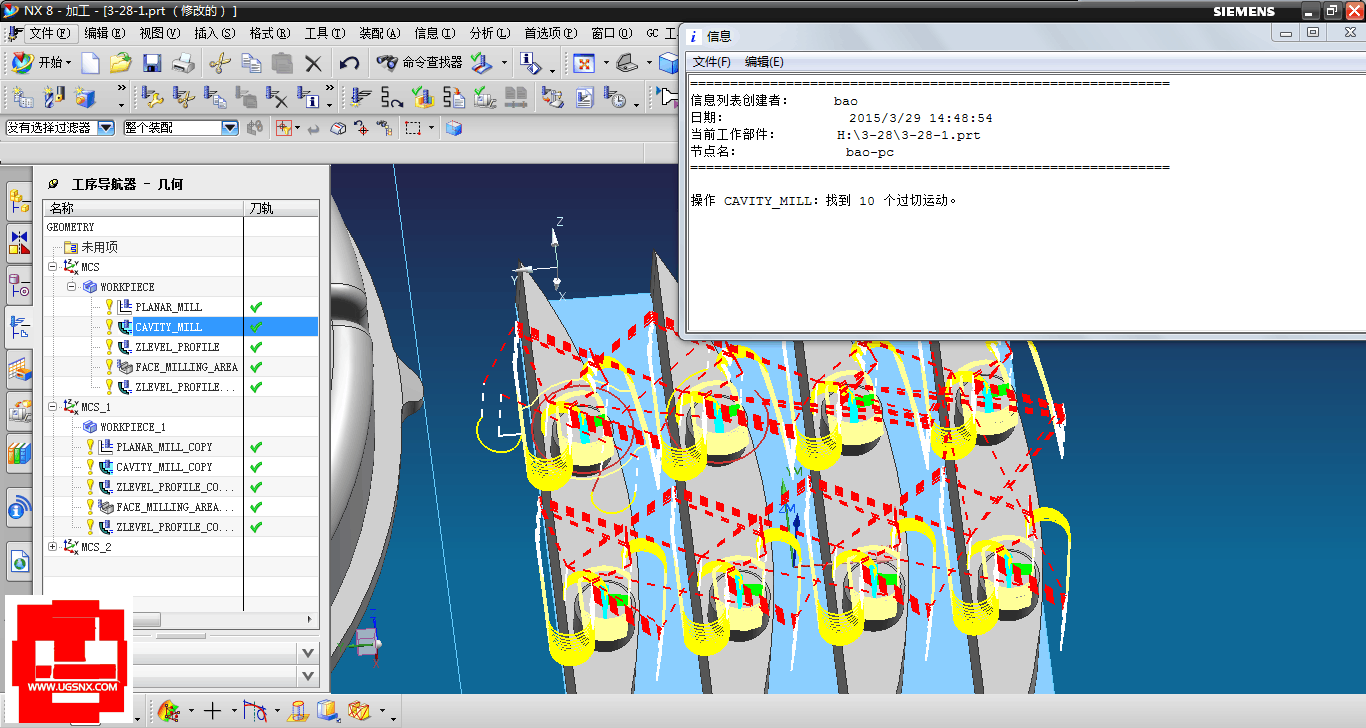Open the Reuse Library books sidebar tab

[19, 453]
